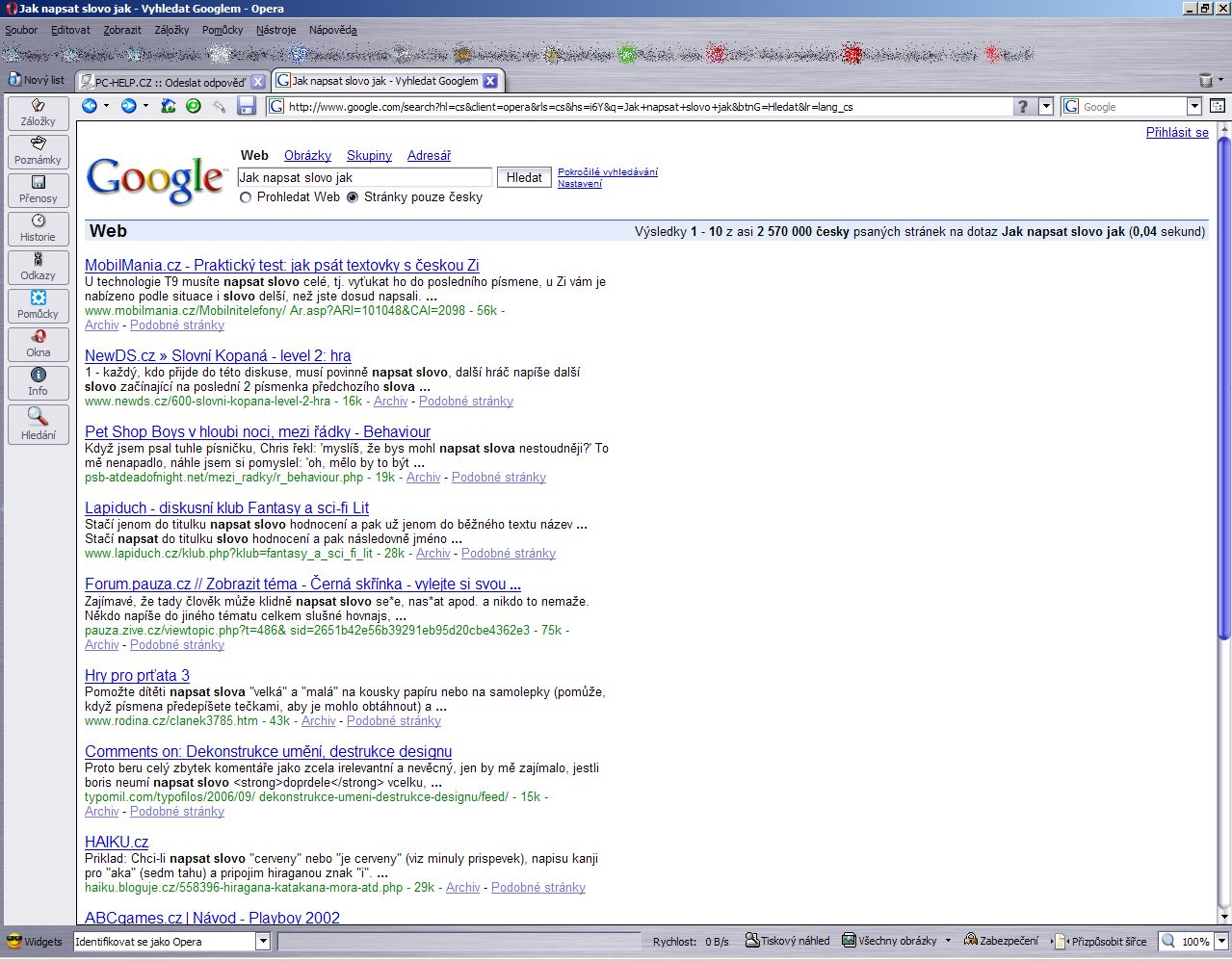Expand the zoom percentage dropdown
This screenshot has height=961, width=1232.
[1220, 941]
